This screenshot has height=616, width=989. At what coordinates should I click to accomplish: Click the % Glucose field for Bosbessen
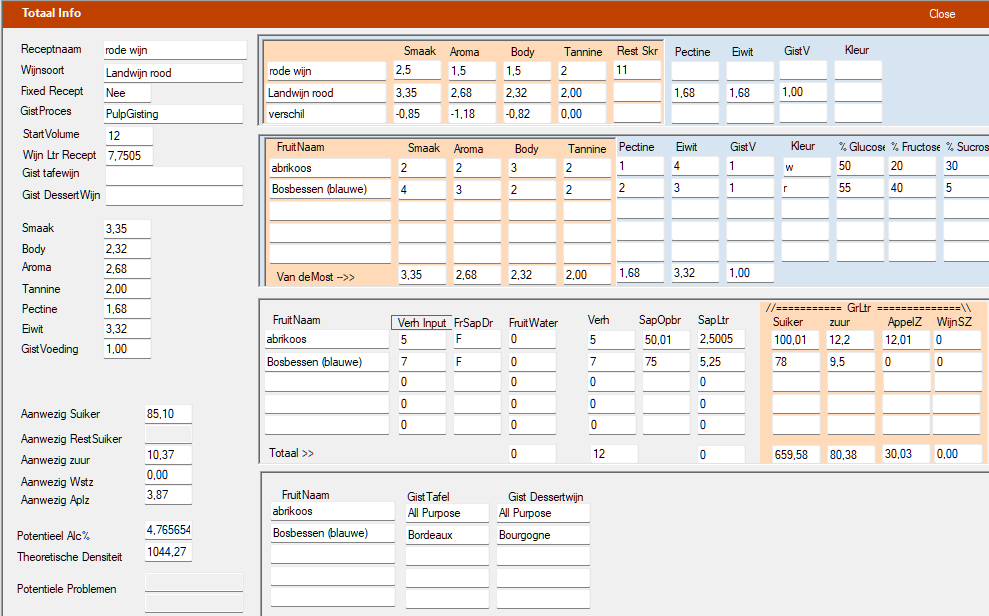point(859,188)
